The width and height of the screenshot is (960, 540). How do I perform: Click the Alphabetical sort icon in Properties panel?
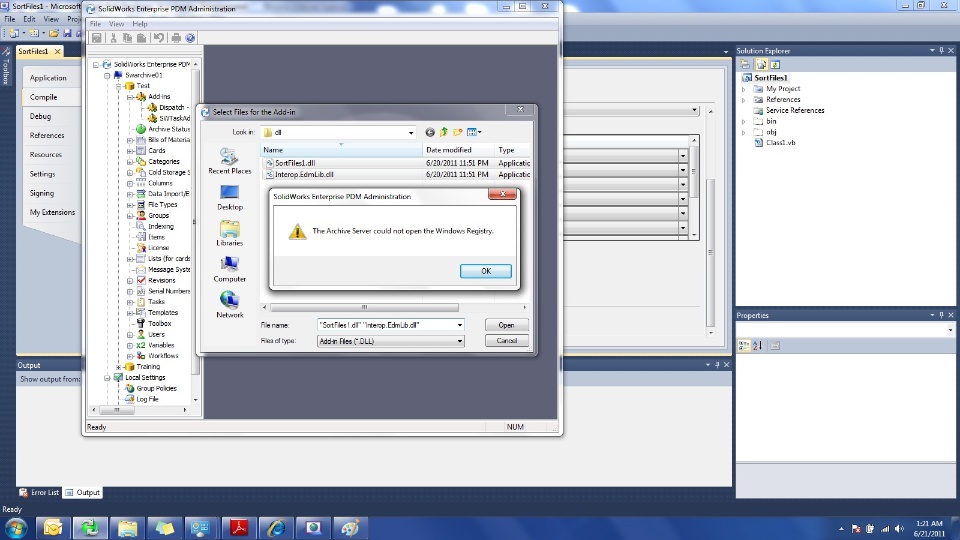757,346
